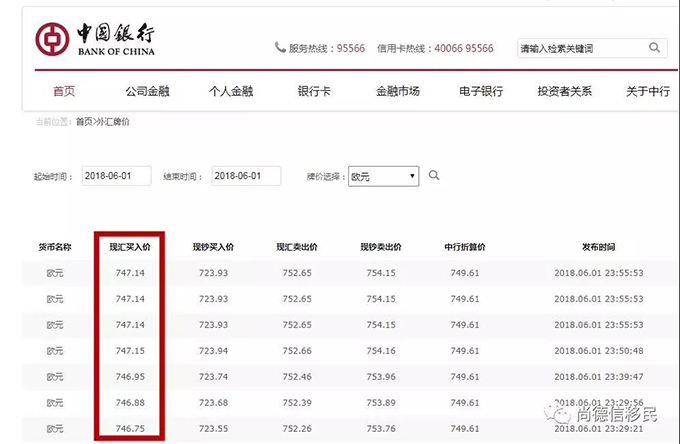The width and height of the screenshot is (680, 444).
Task: Click the service hotline phone icon
Action: point(280,48)
